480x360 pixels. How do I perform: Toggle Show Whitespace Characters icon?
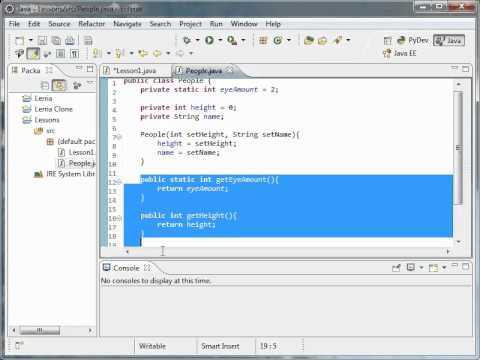(74, 53)
